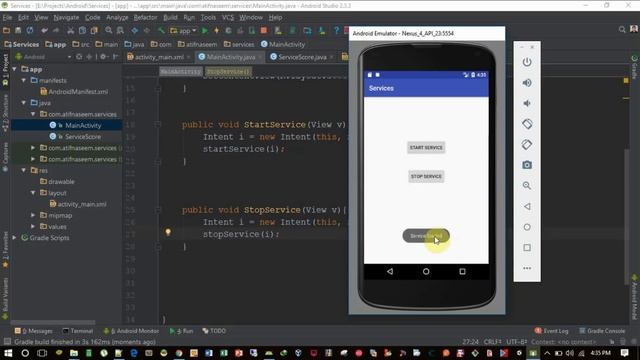Viewport: 640px width, 360px height.
Task: Click the Cut scissors icon
Action: point(71,31)
